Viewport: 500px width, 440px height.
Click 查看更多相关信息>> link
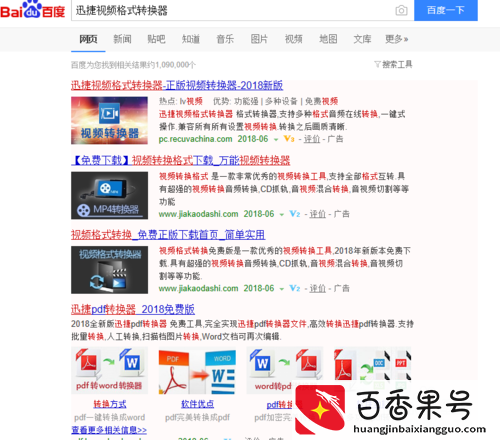point(109,430)
